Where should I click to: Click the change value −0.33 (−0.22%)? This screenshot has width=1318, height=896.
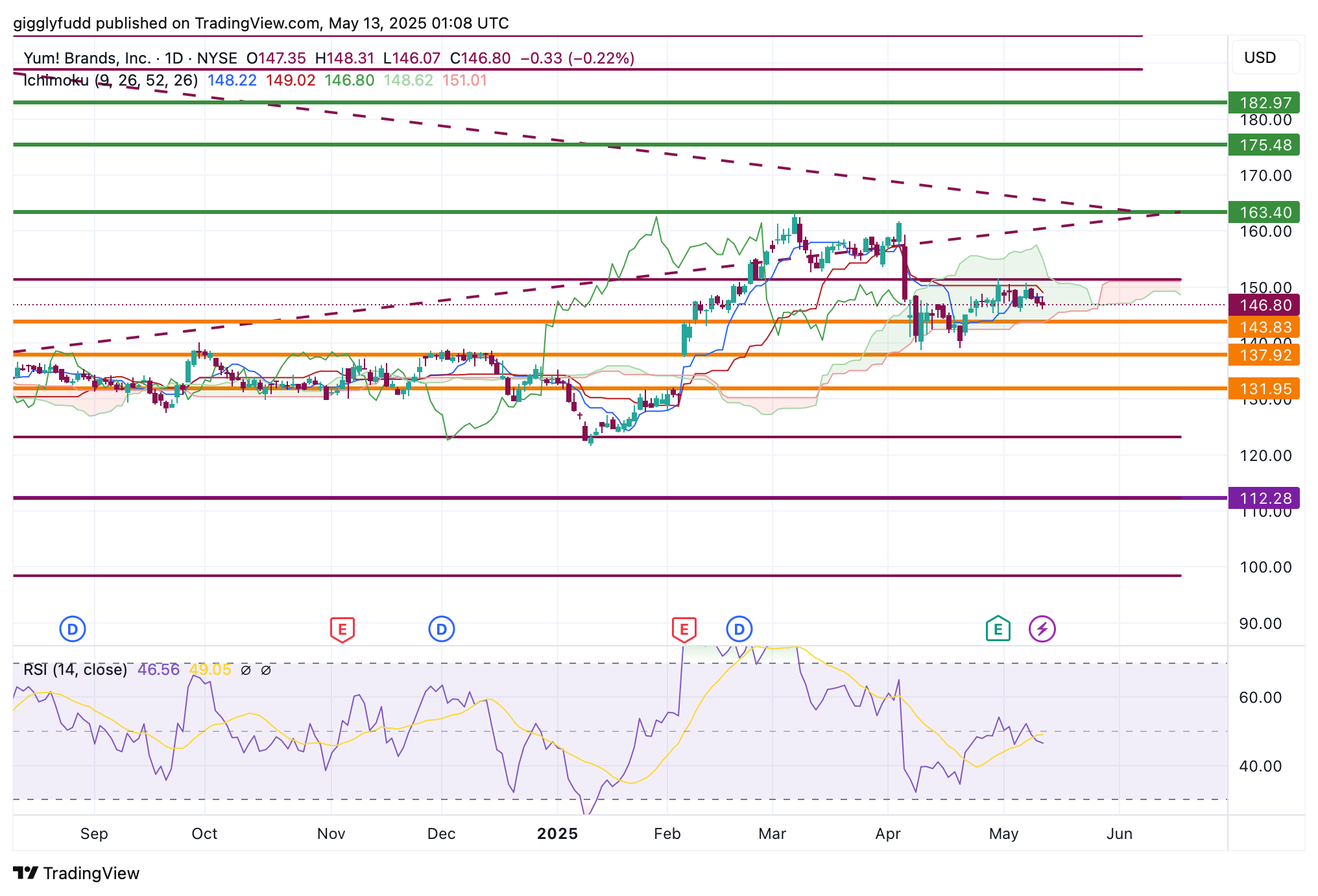[x=577, y=58]
